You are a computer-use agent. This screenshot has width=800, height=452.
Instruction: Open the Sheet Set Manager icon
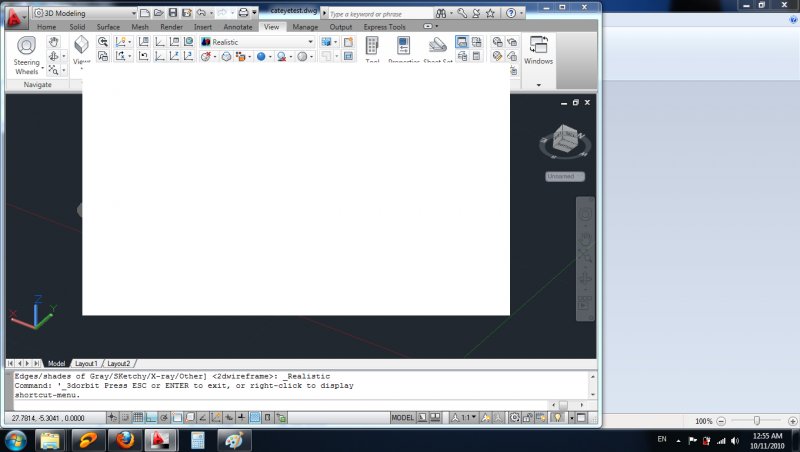[438, 45]
